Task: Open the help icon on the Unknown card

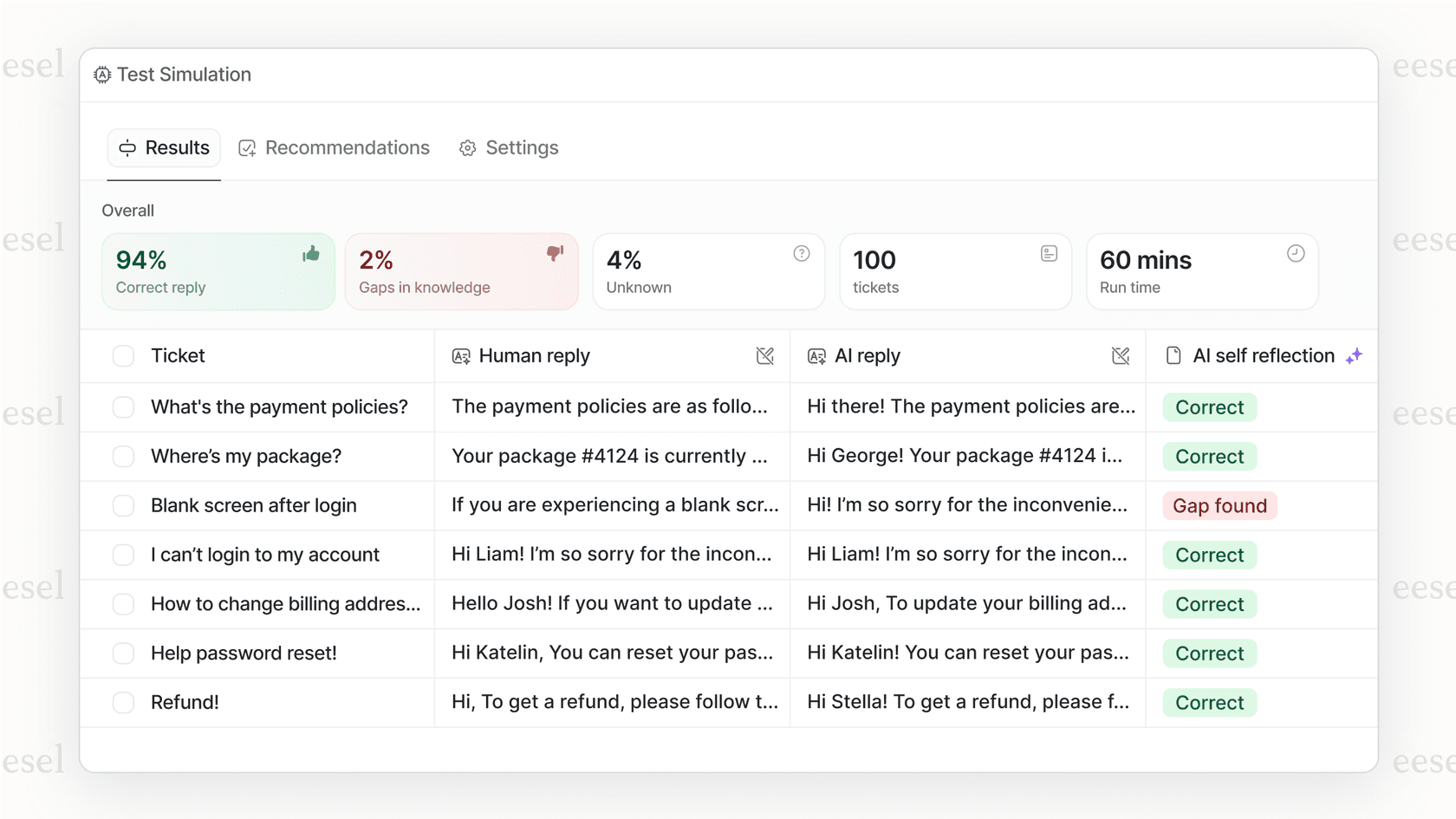Action: [x=801, y=253]
